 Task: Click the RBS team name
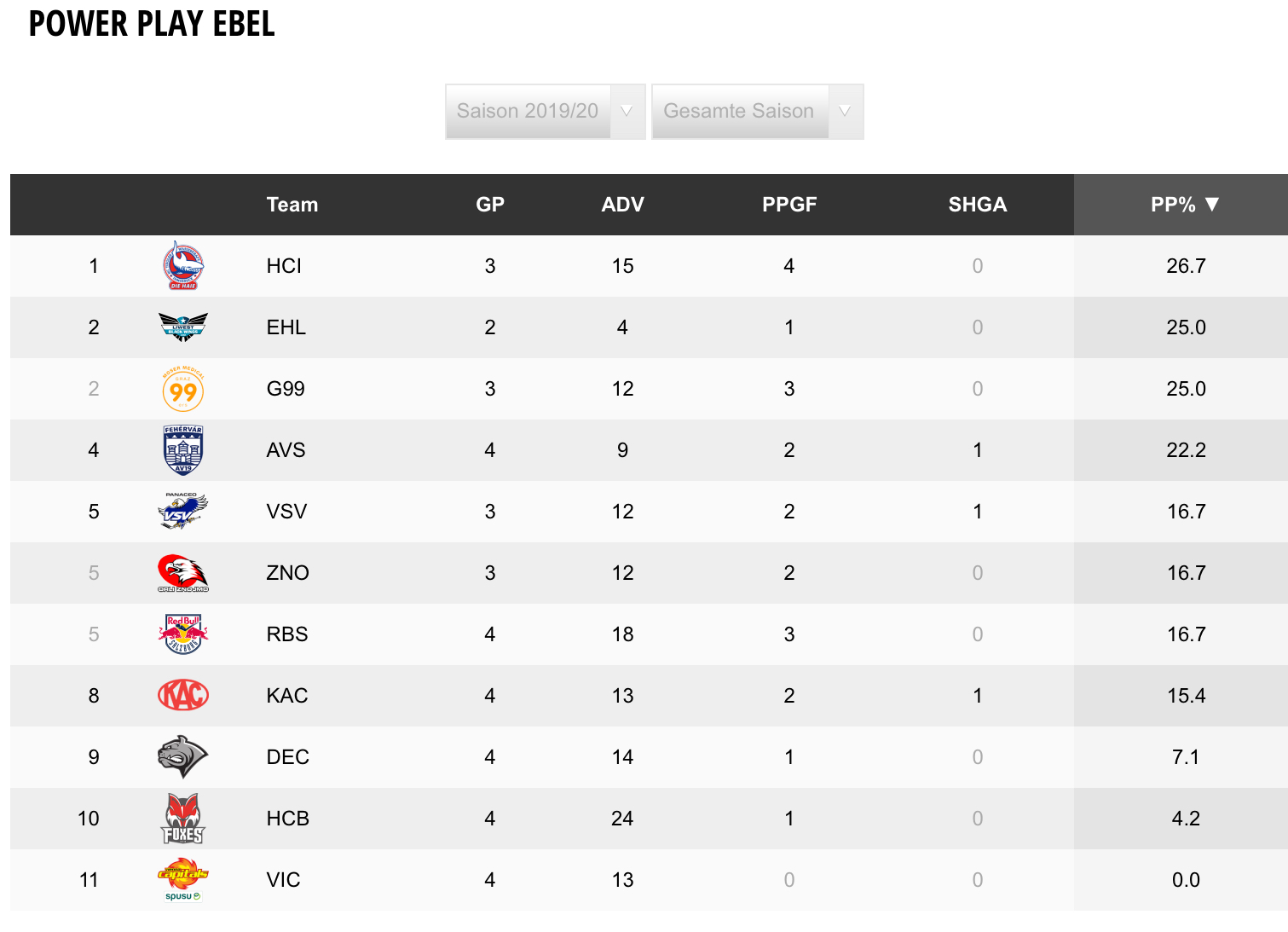(287, 634)
